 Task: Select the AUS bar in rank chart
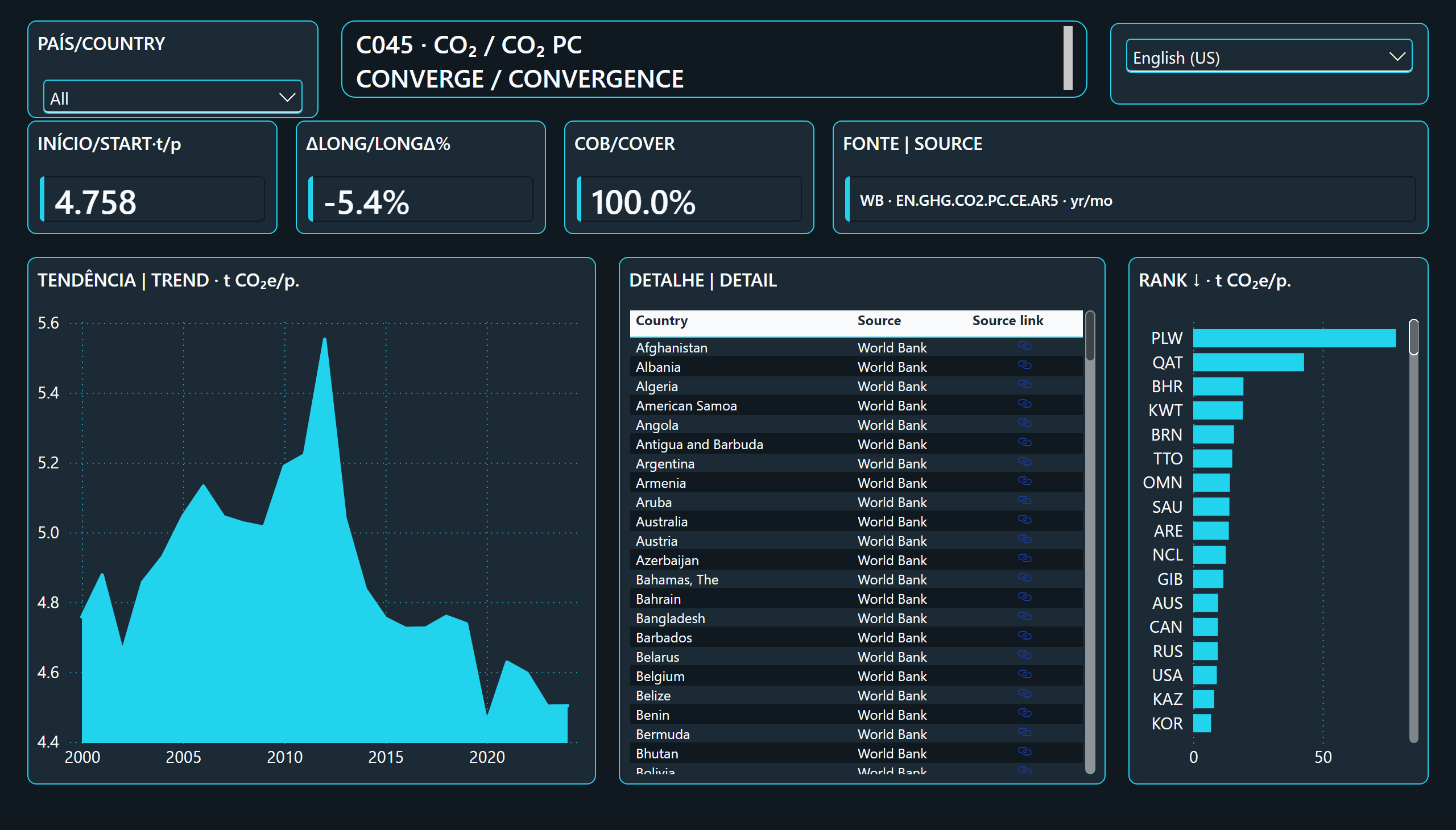pyautogui.click(x=1205, y=603)
